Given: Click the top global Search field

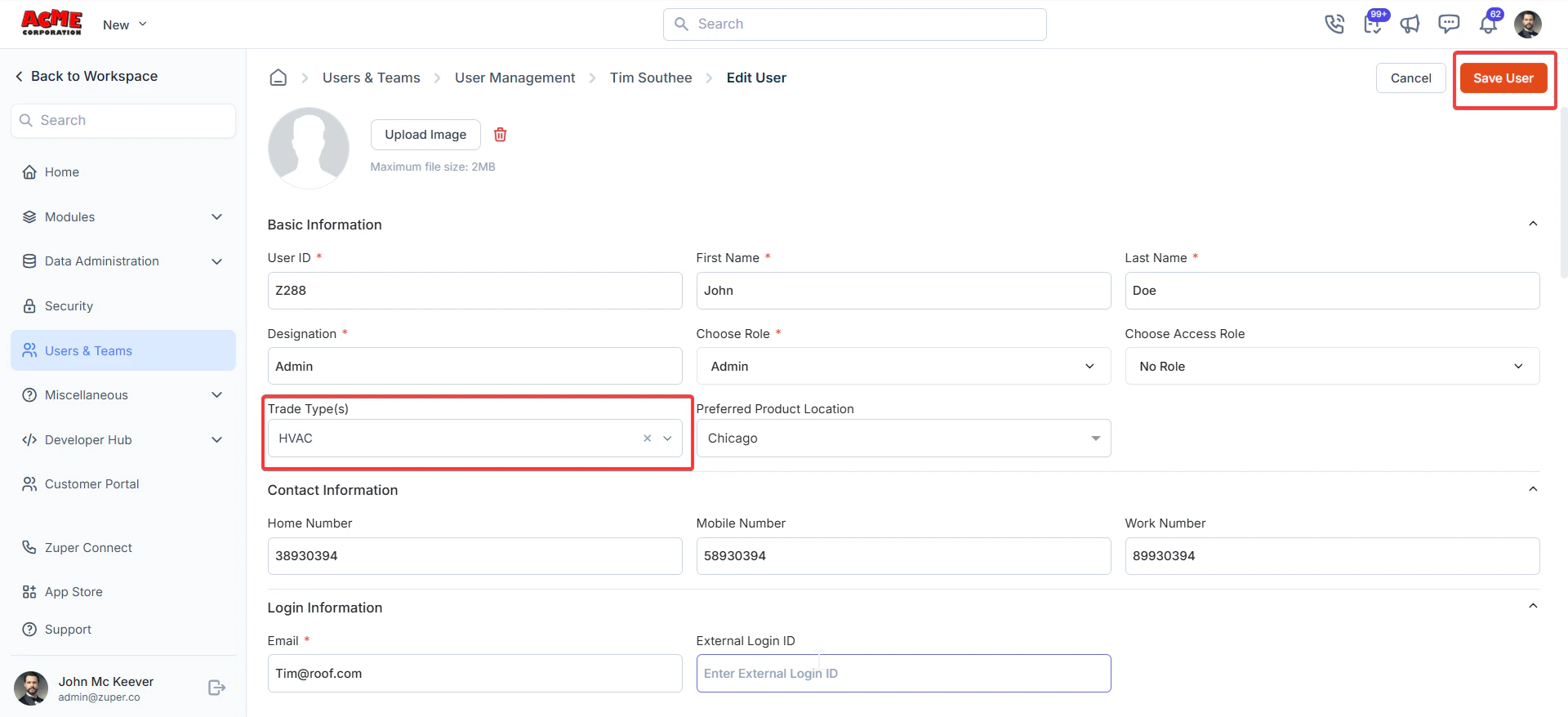Looking at the screenshot, I should coord(854,24).
